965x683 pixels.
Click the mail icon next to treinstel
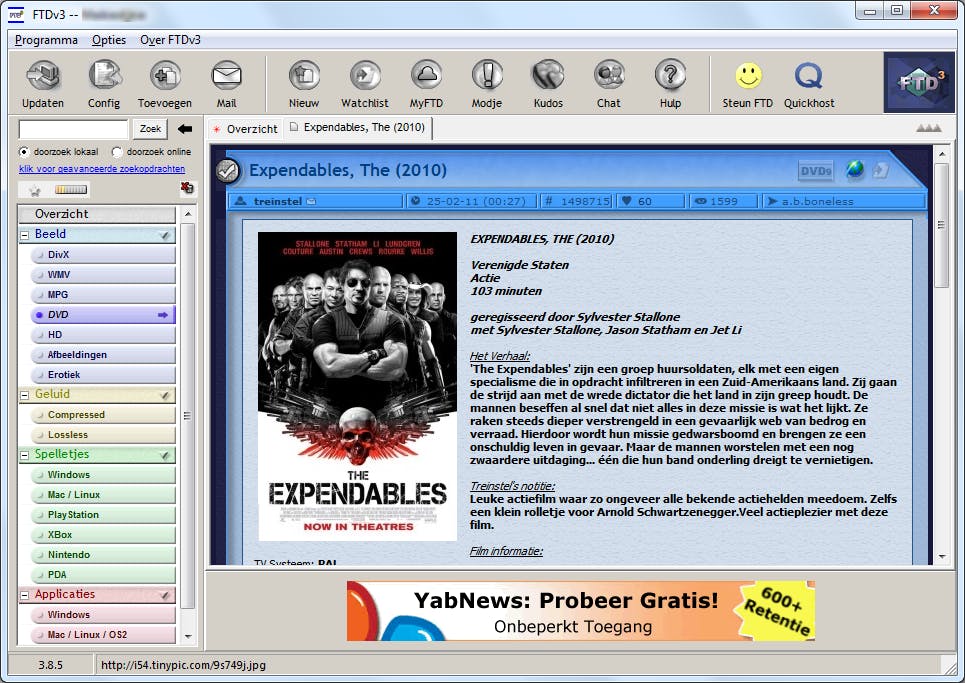311,201
